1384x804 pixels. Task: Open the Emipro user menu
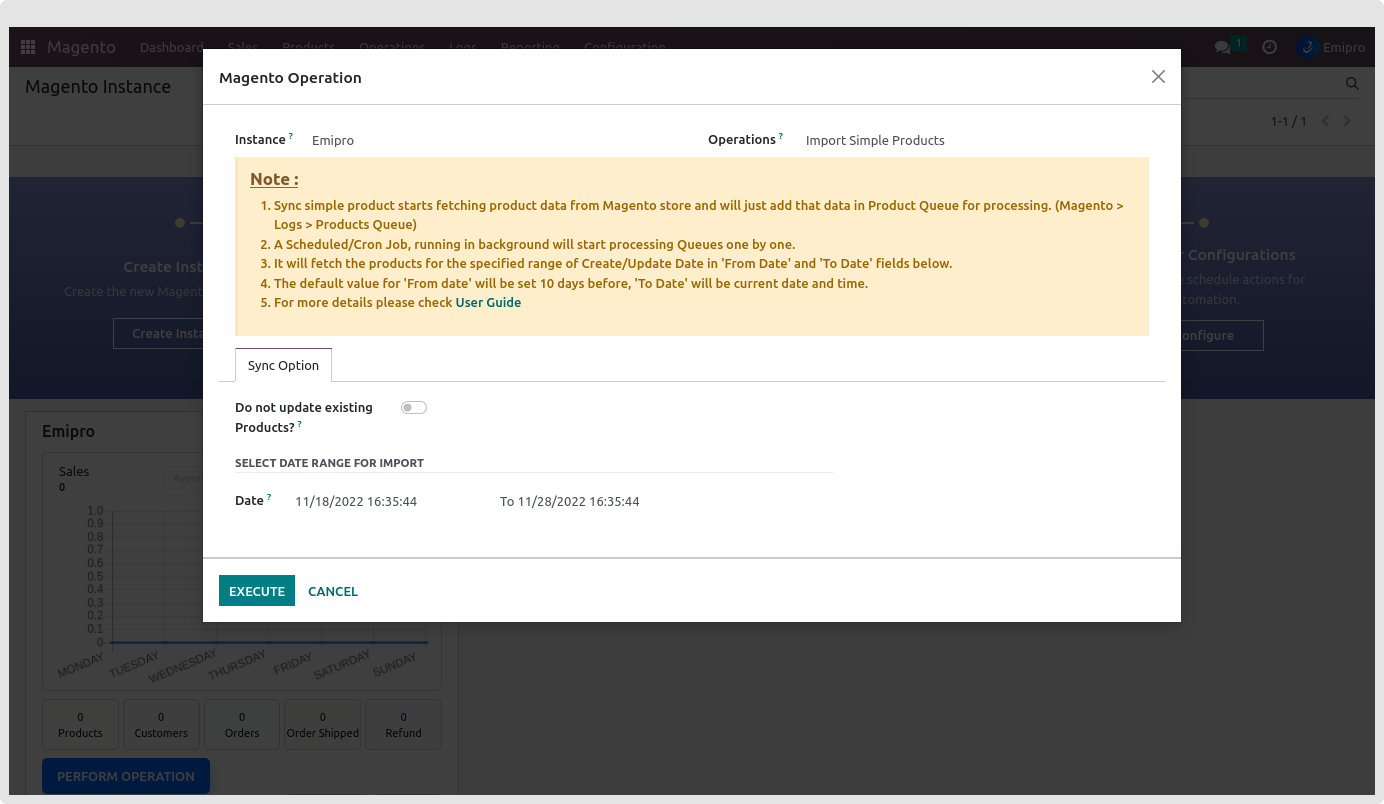1331,47
